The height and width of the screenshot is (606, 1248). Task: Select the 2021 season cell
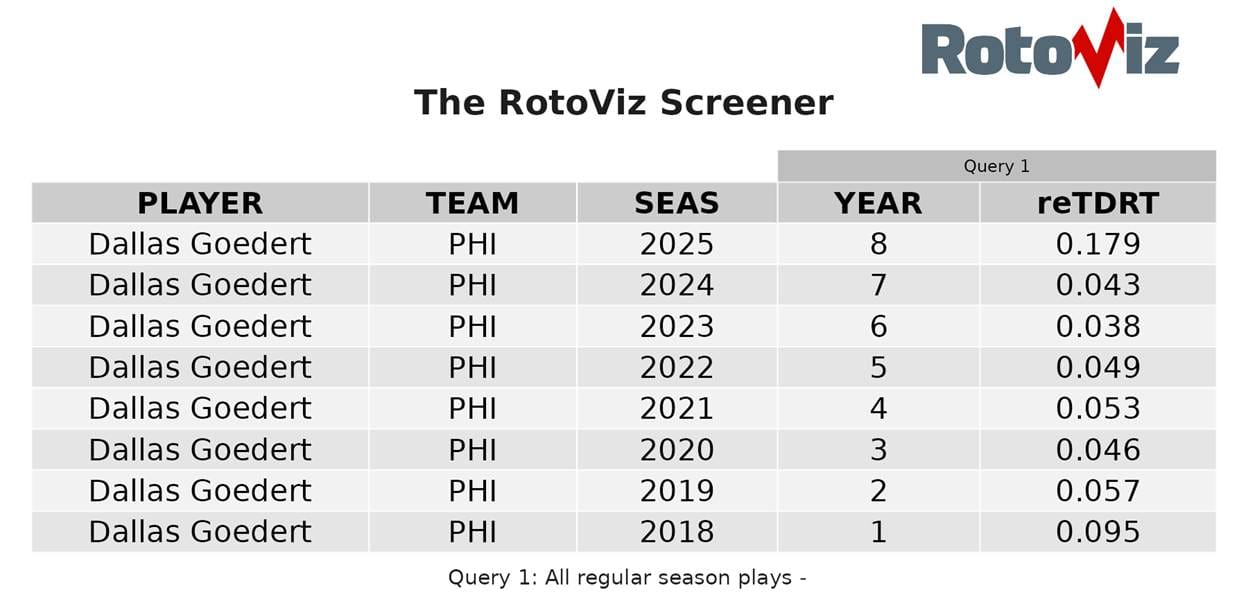pyautogui.click(x=676, y=409)
